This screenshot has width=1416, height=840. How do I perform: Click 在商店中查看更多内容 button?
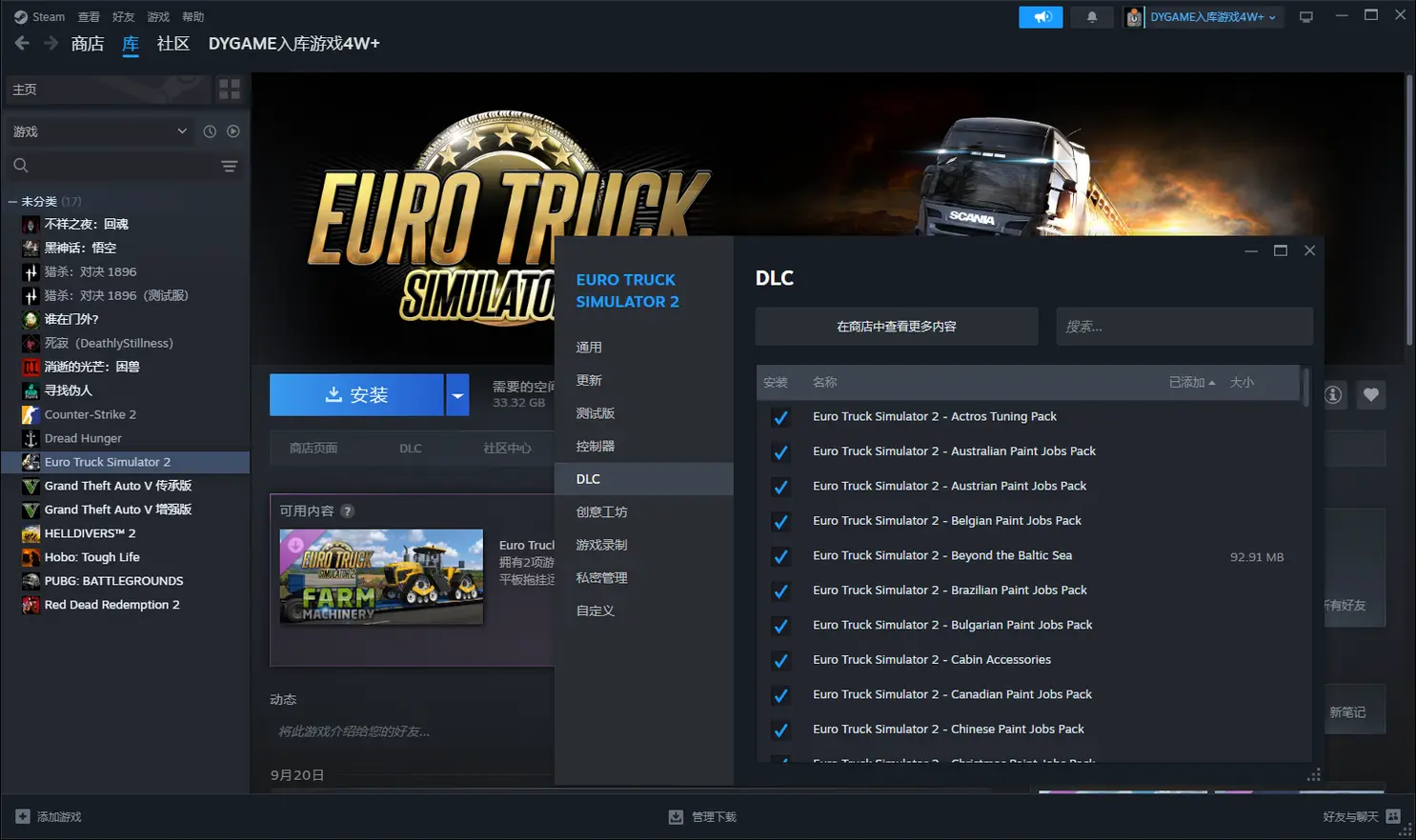pos(896,327)
